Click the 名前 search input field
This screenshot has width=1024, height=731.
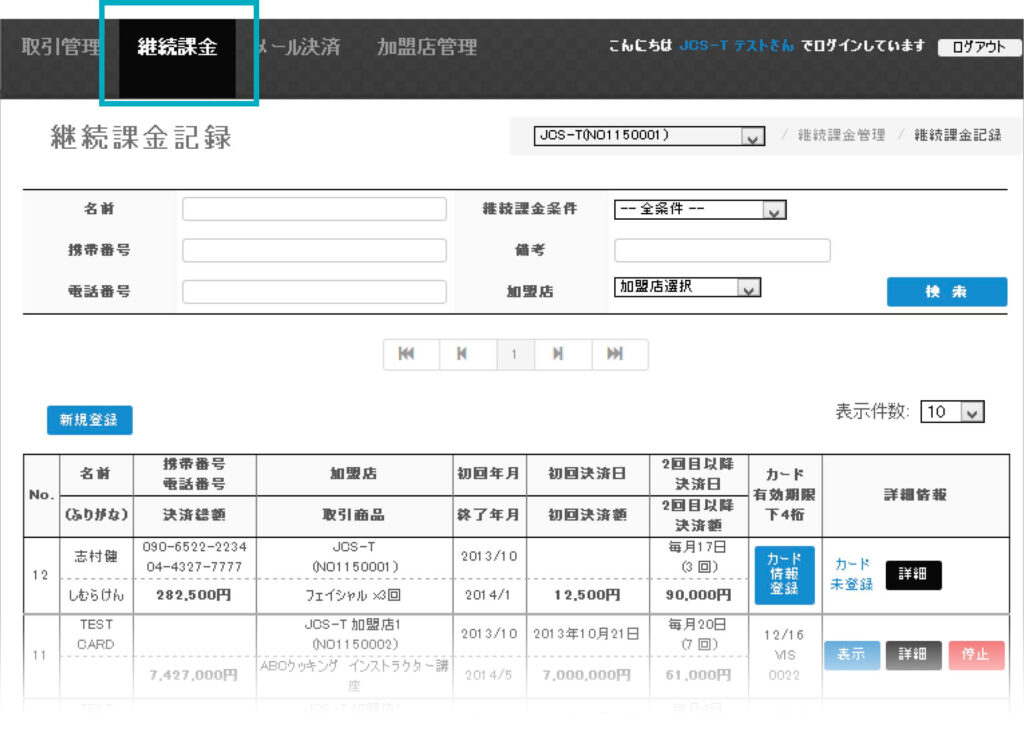point(314,209)
